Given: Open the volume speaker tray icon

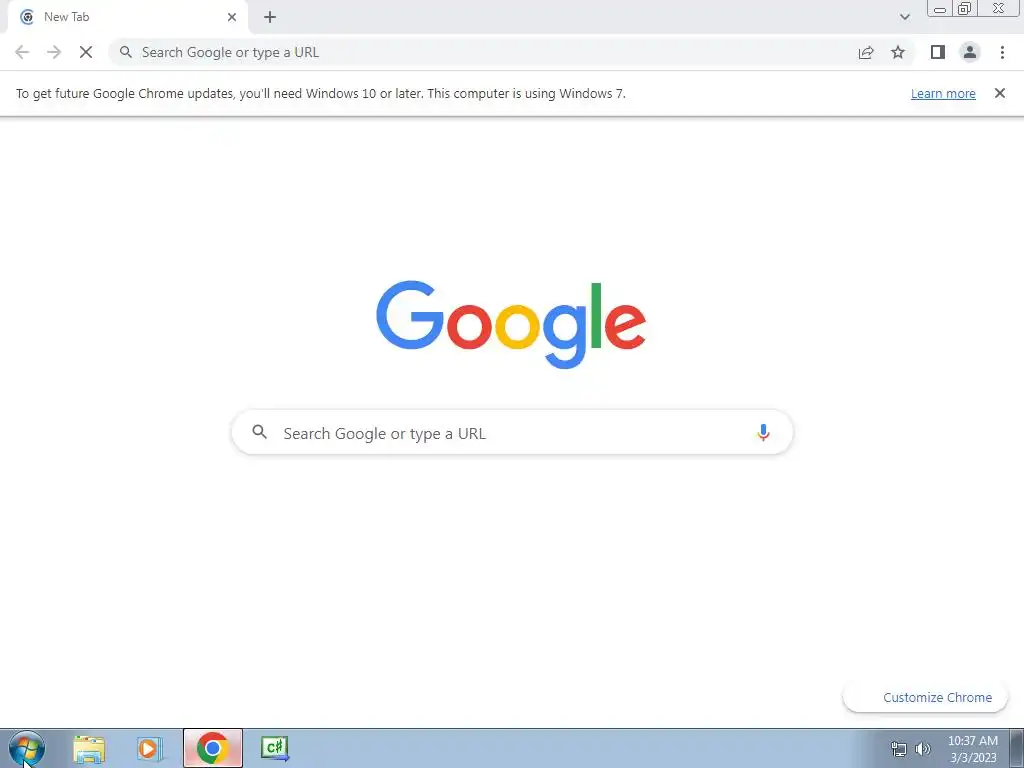Looking at the screenshot, I should point(922,749).
